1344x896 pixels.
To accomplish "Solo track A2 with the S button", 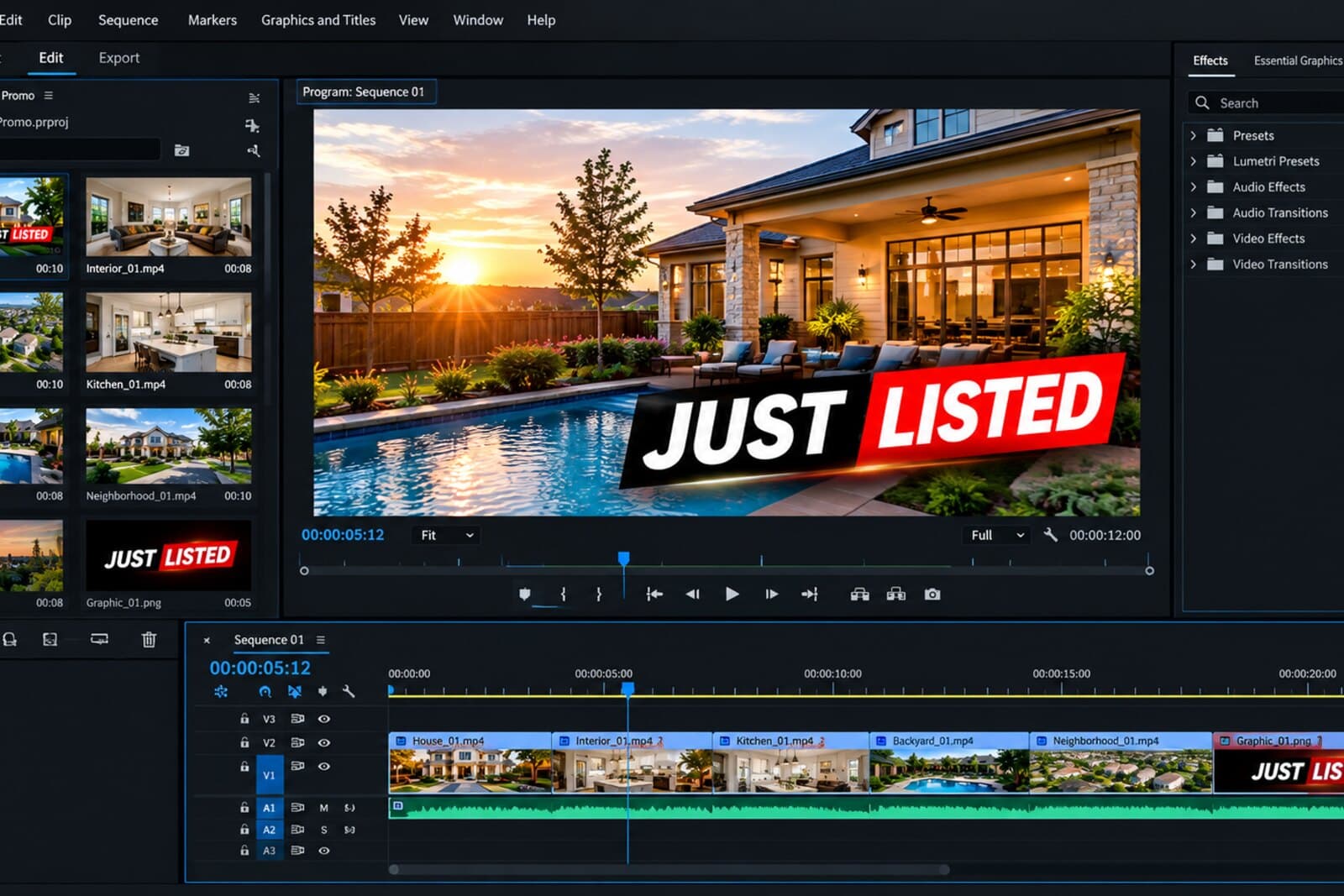I will click(323, 830).
